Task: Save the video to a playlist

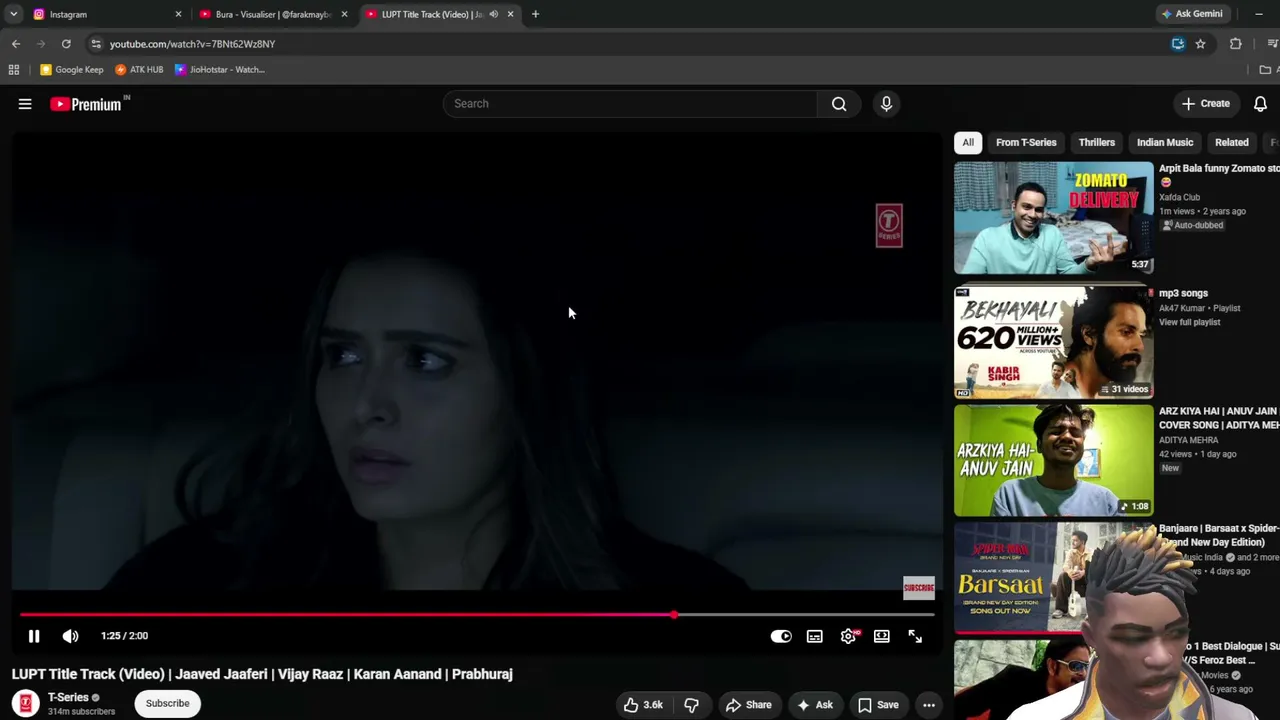Action: tap(878, 705)
